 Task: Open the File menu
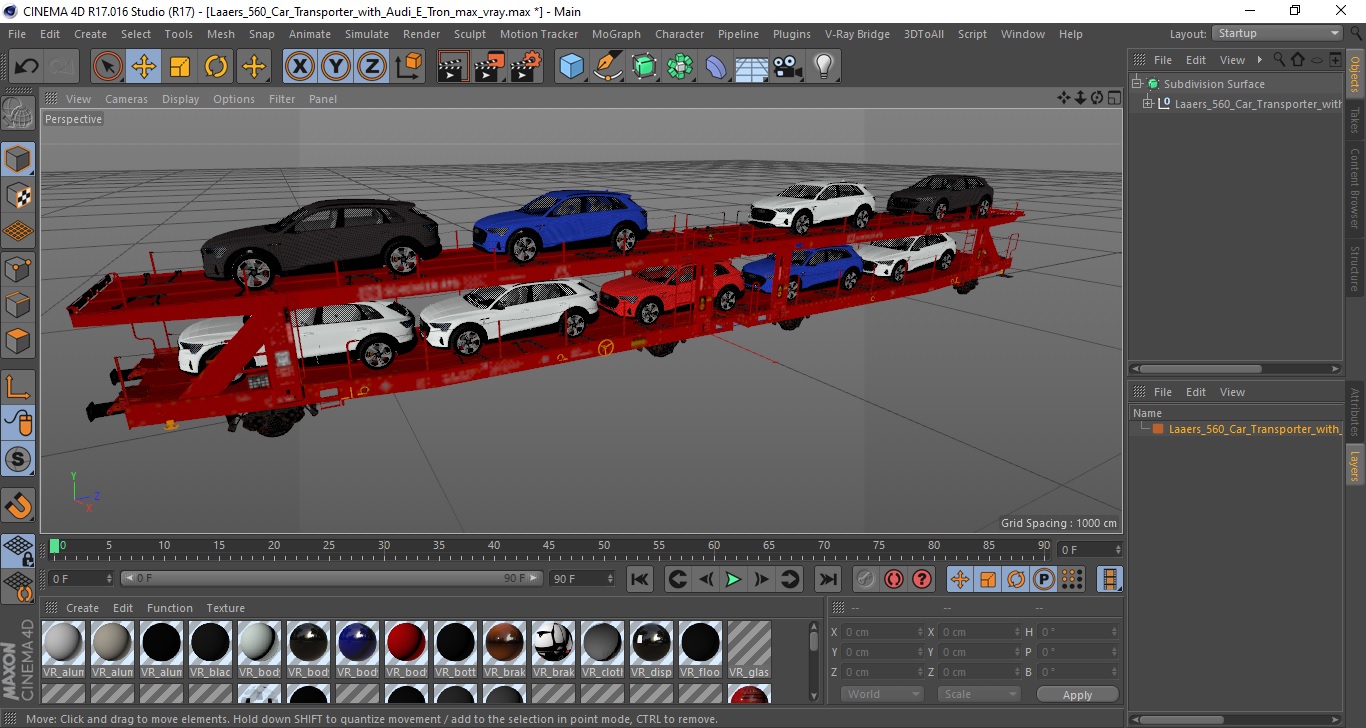click(x=17, y=34)
